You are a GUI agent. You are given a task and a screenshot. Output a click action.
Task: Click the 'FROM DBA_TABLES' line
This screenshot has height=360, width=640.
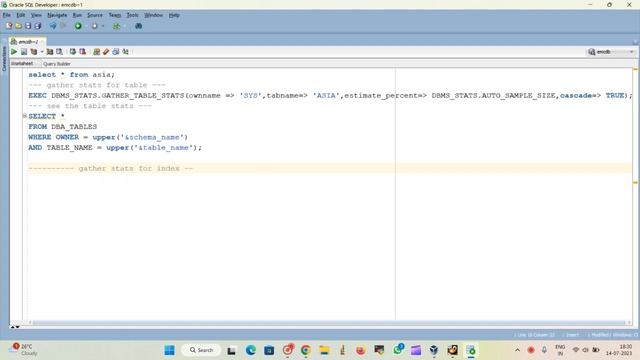coord(63,127)
